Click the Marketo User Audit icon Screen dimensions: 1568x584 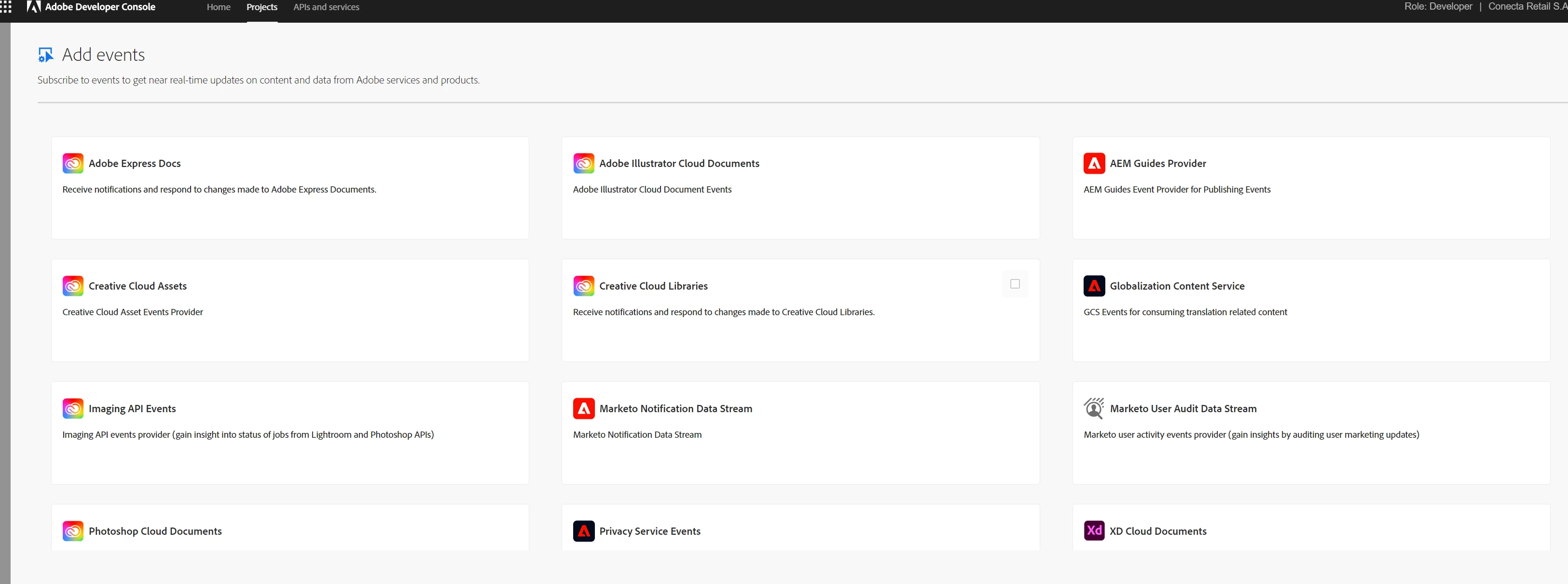pos(1094,408)
